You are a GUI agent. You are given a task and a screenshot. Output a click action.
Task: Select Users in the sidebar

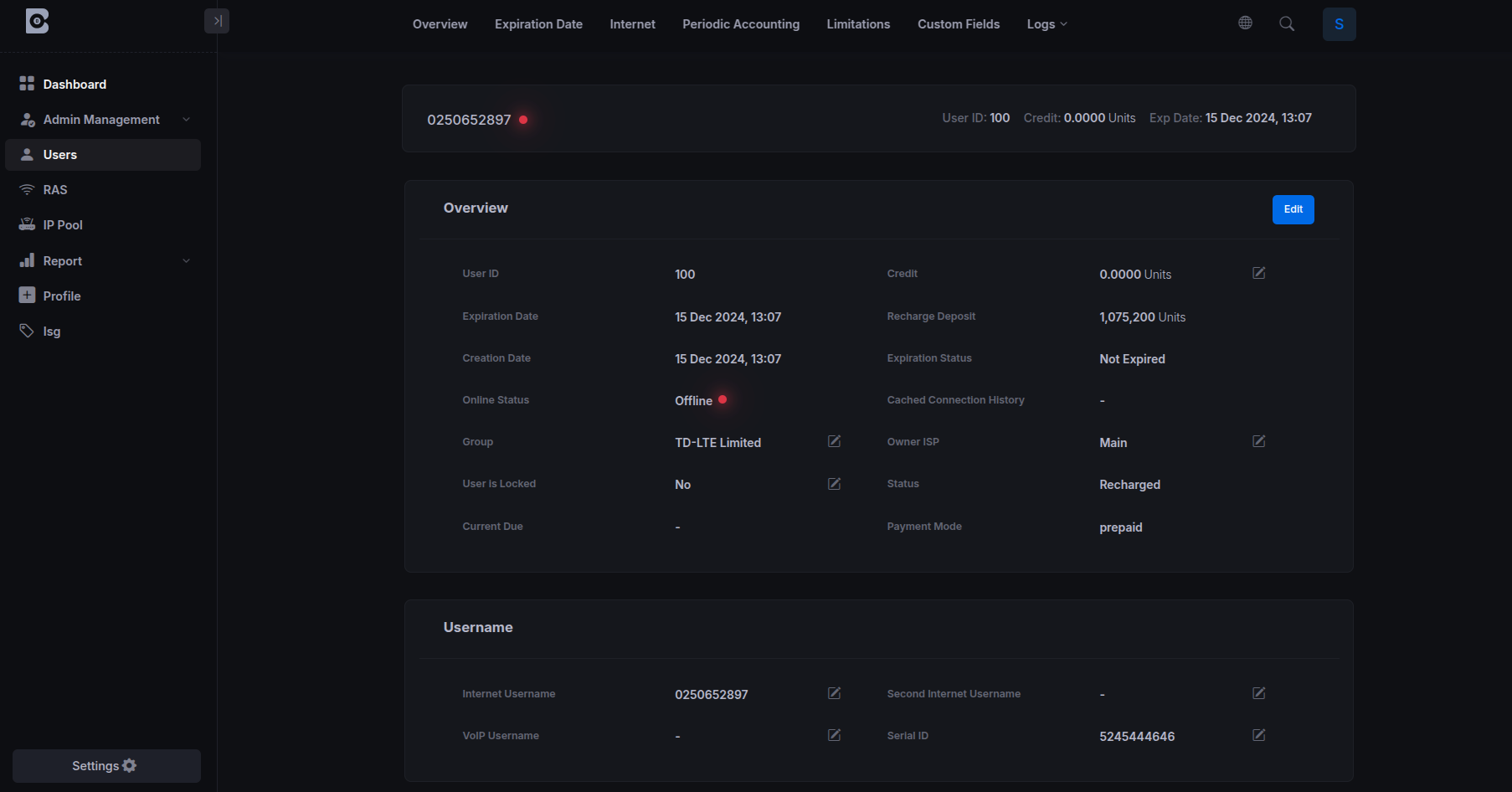pos(59,154)
